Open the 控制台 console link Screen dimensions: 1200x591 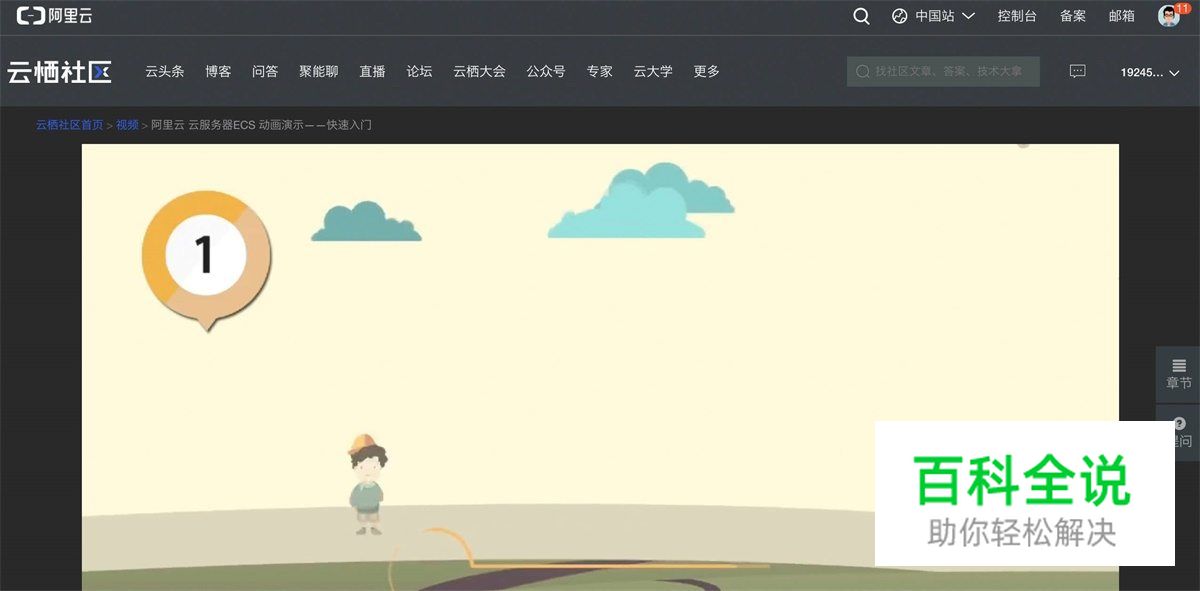coord(1016,16)
